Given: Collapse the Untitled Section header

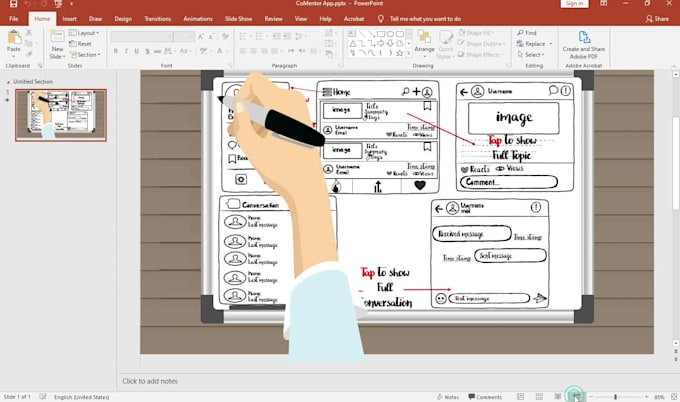Looking at the screenshot, I should click(8, 82).
